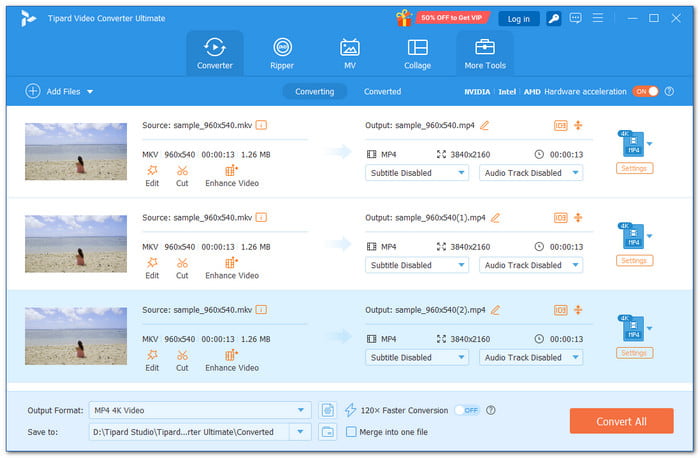The image size is (700, 458).
Task: Open Audio Track Disabled dropdown for first file
Action: pos(531,173)
